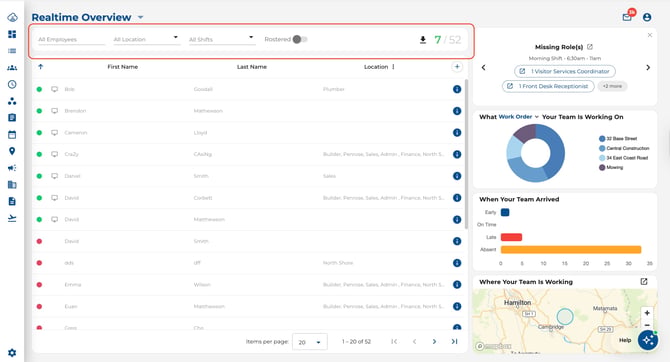Click the 32 Base Street legend swatch
Viewport: 670px width, 362px height.
click(602, 138)
